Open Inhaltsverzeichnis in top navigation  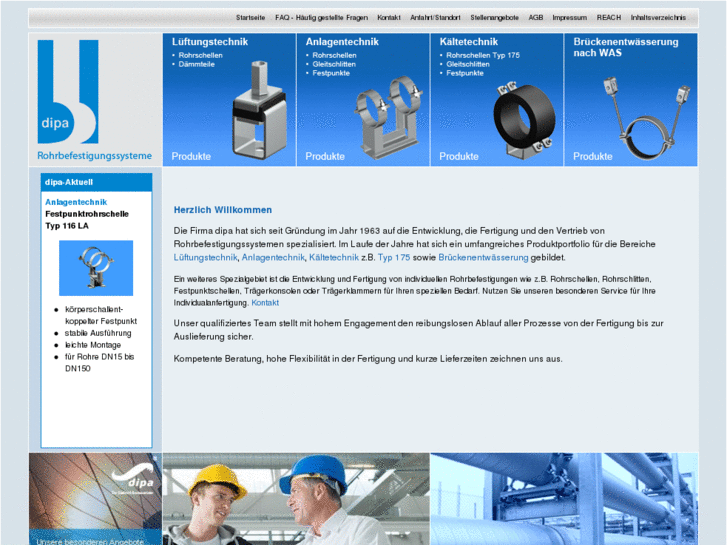coord(658,18)
